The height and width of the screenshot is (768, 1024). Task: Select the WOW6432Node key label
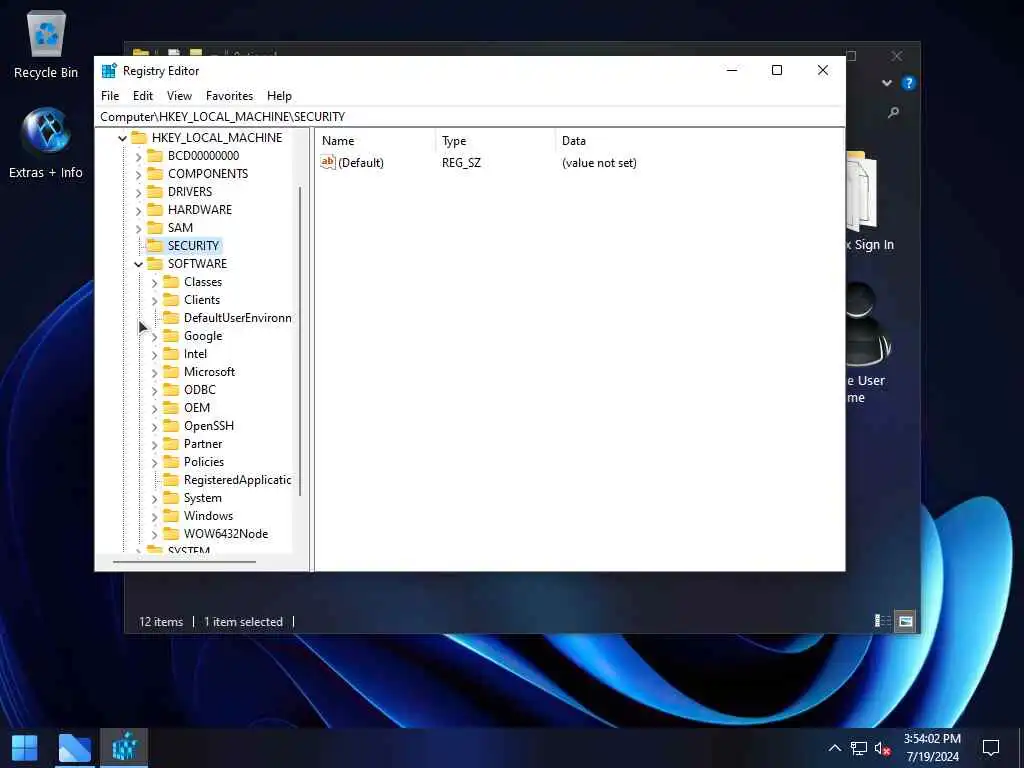(x=226, y=534)
